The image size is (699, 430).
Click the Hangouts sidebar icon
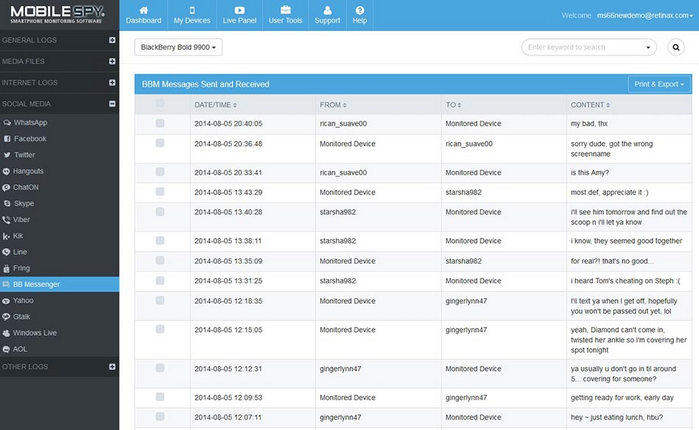click(x=6, y=171)
